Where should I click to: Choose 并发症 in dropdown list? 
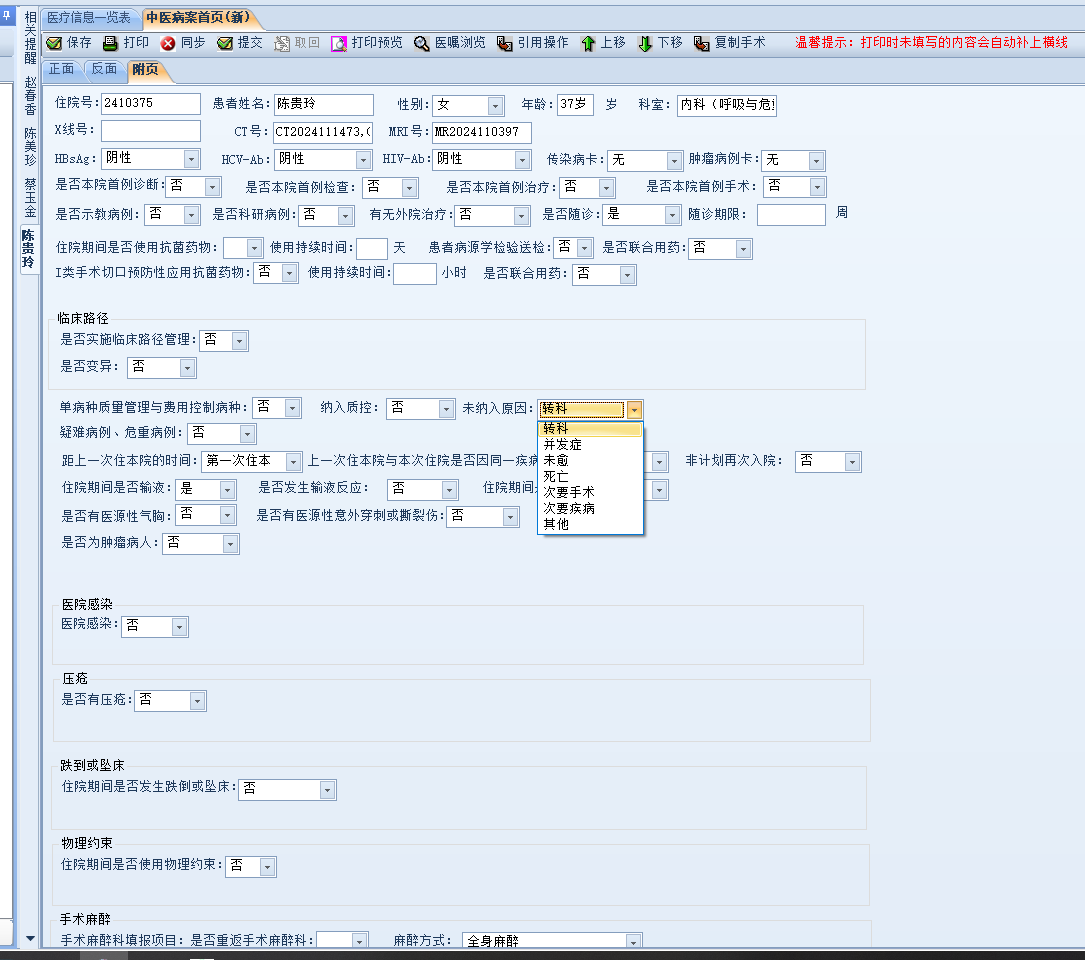coord(590,444)
